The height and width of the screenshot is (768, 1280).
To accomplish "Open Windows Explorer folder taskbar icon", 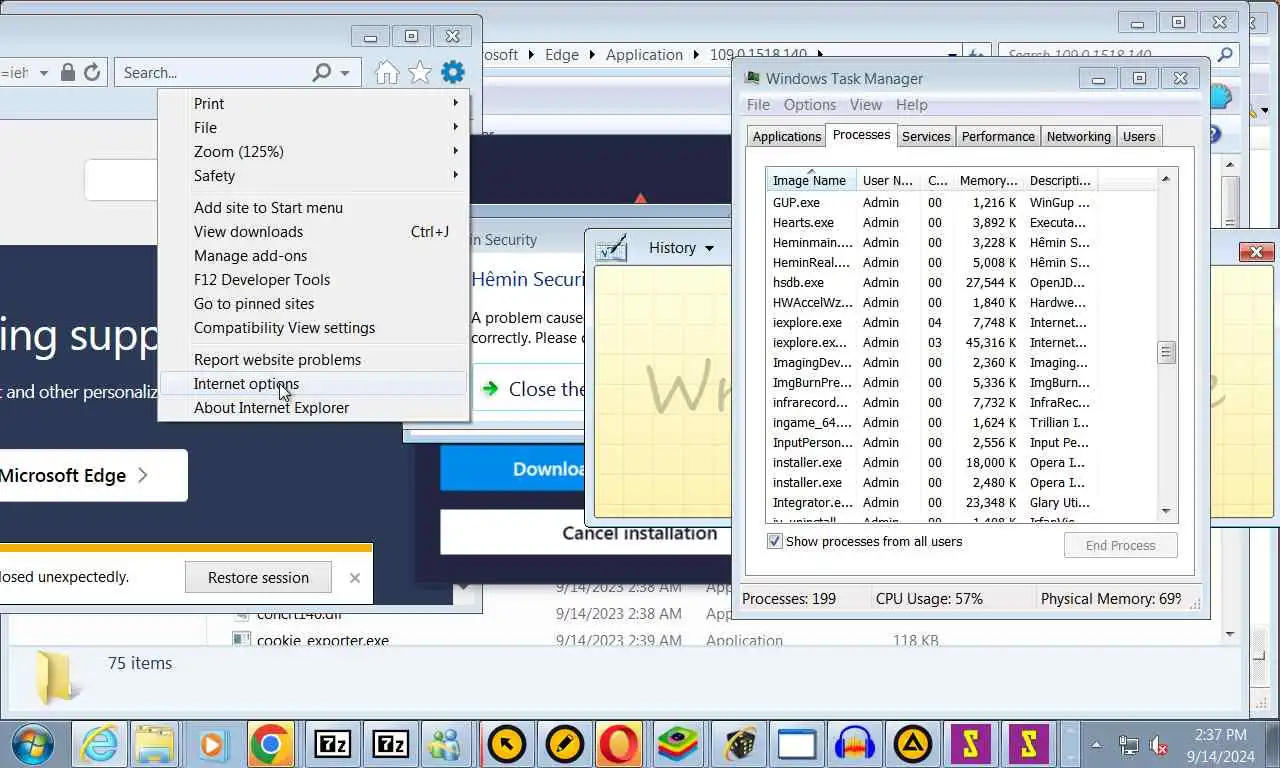I will (x=155, y=744).
